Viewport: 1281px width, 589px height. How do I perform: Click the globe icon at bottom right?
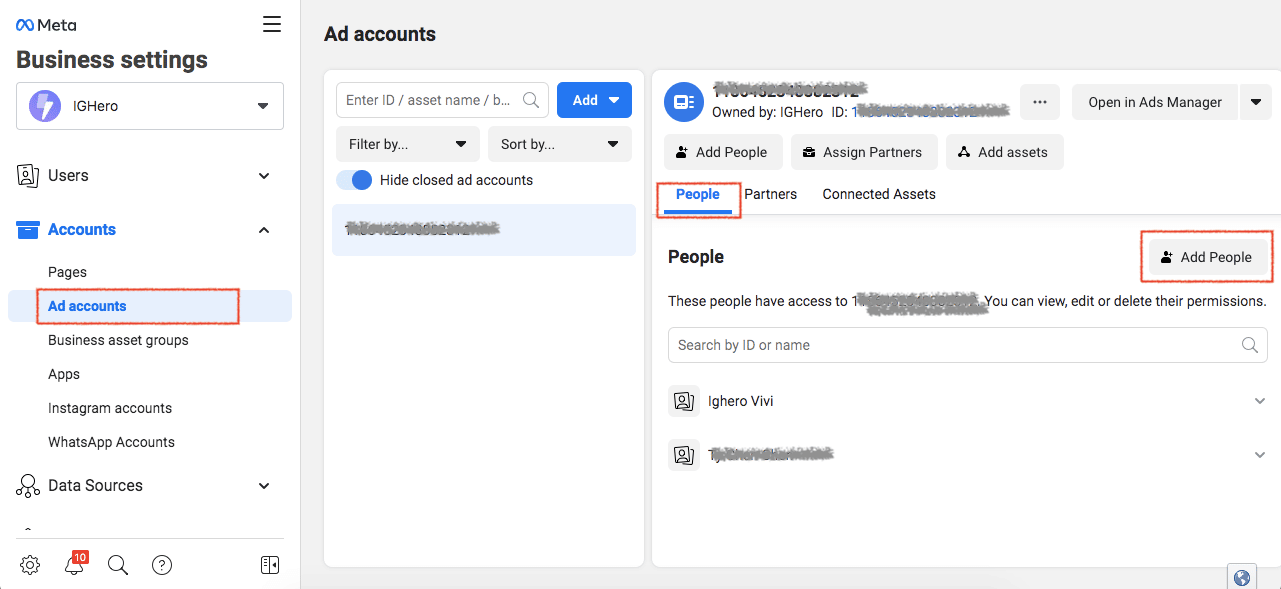click(1242, 577)
